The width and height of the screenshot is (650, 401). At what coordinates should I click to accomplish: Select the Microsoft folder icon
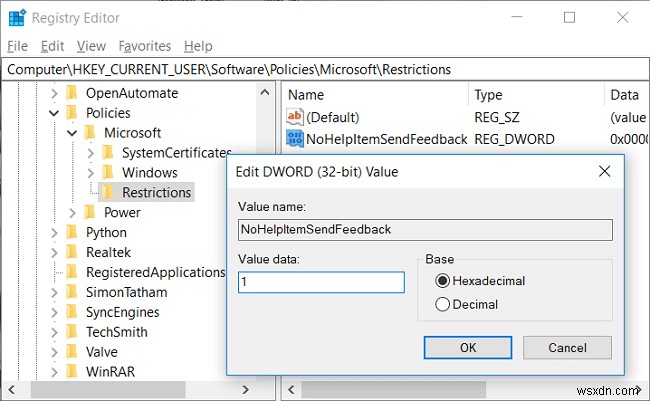coord(90,133)
